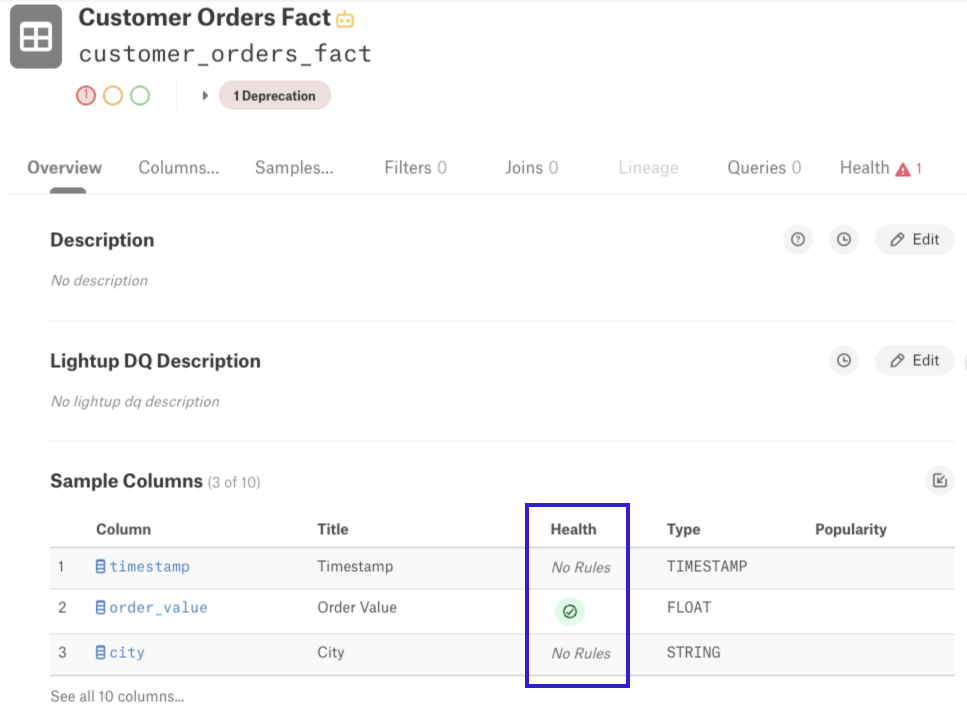
Task: Select the red flag circle with 1
Action: pos(86,96)
